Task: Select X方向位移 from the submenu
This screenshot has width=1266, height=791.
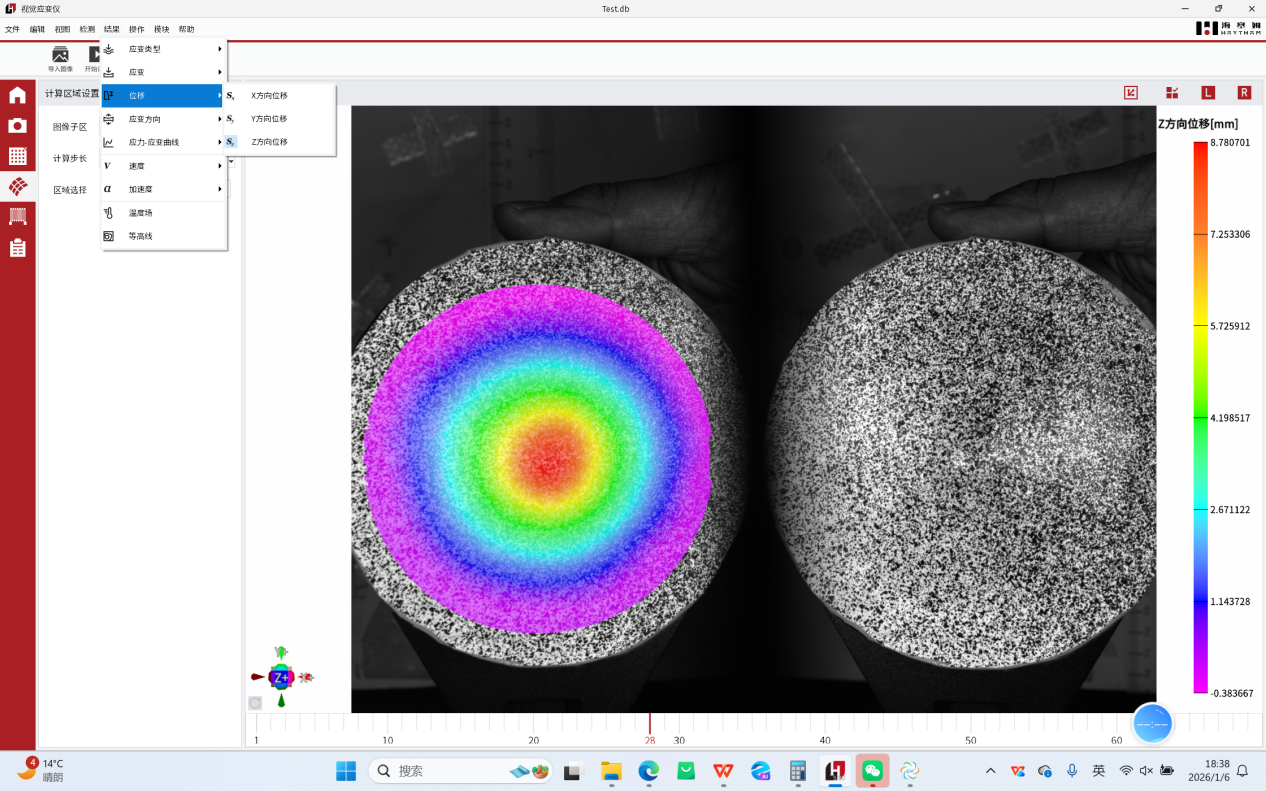Action: click(x=269, y=96)
